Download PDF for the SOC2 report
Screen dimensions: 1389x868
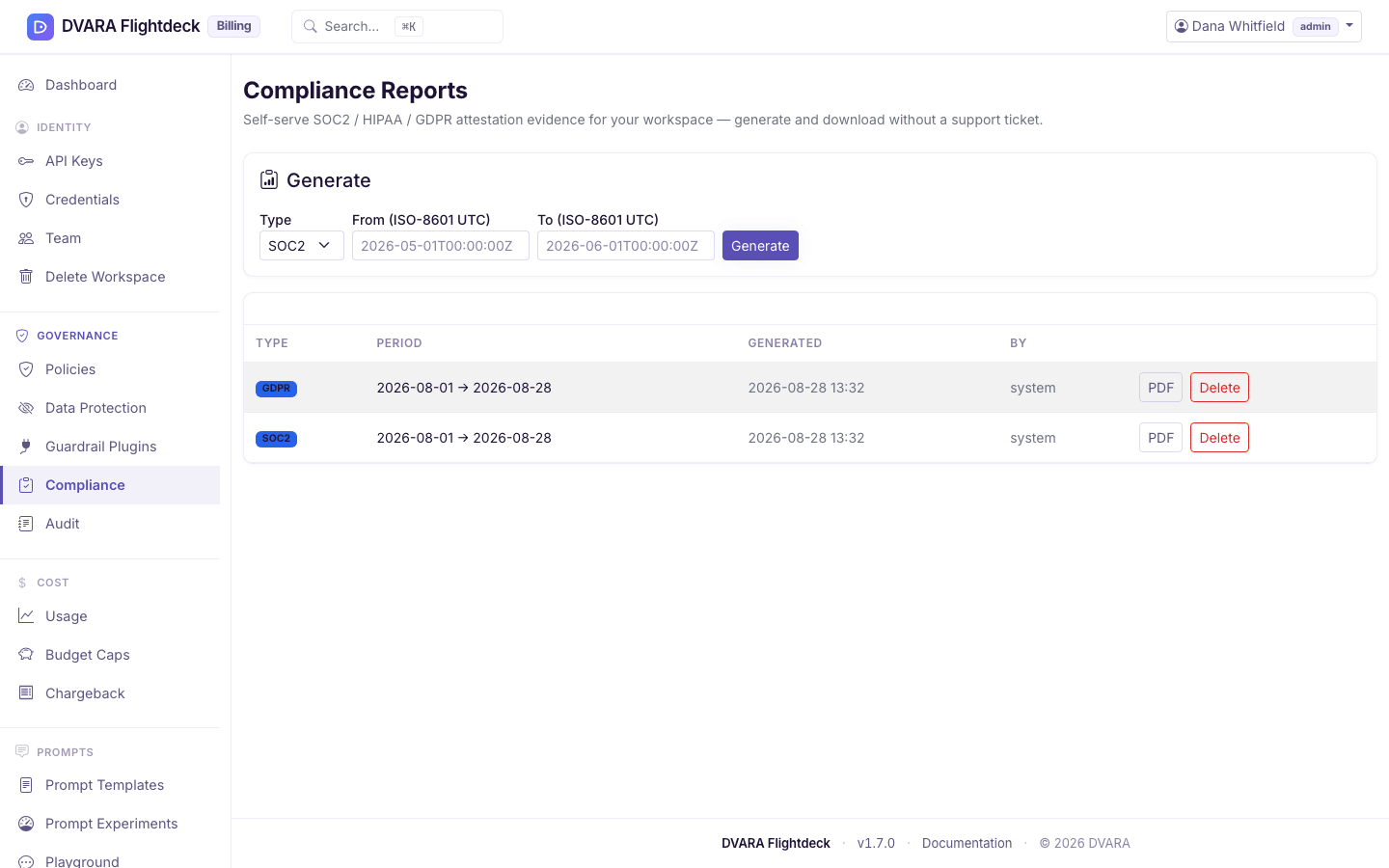click(x=1160, y=438)
